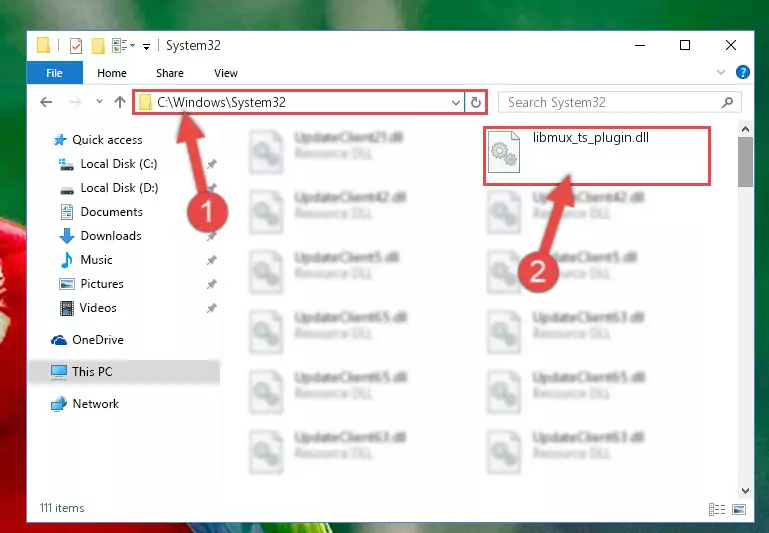This screenshot has width=769, height=533.
Task: Click the Properties quick access toolbar icon
Action: tap(76, 46)
